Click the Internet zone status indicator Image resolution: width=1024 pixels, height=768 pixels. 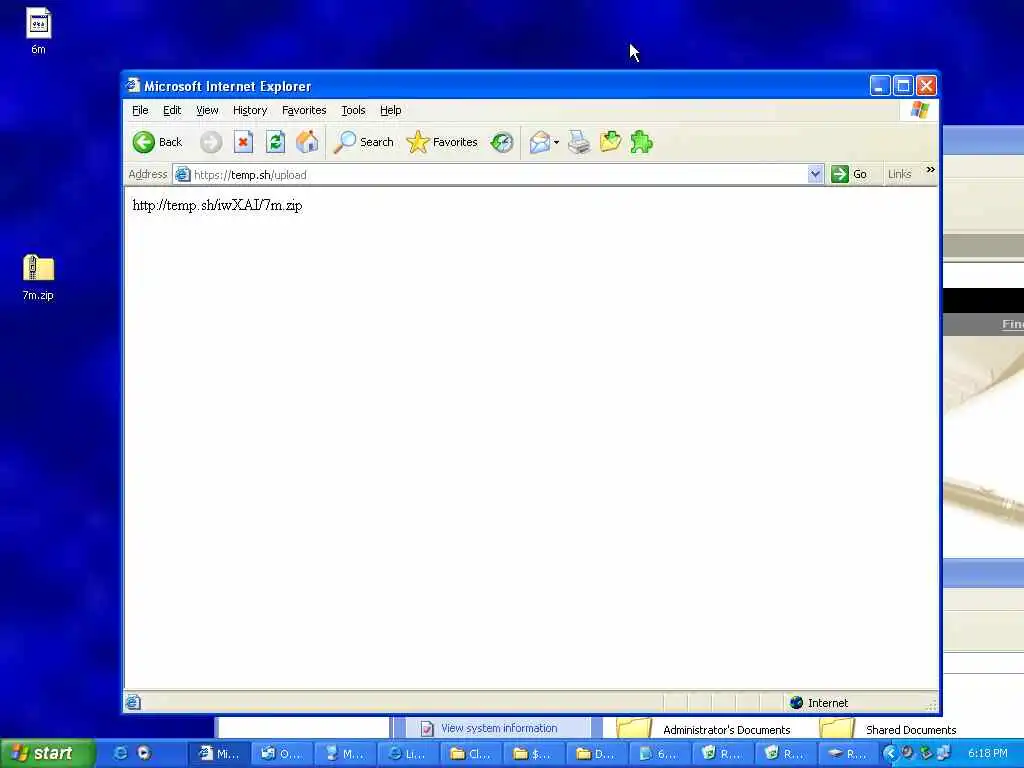pos(819,703)
